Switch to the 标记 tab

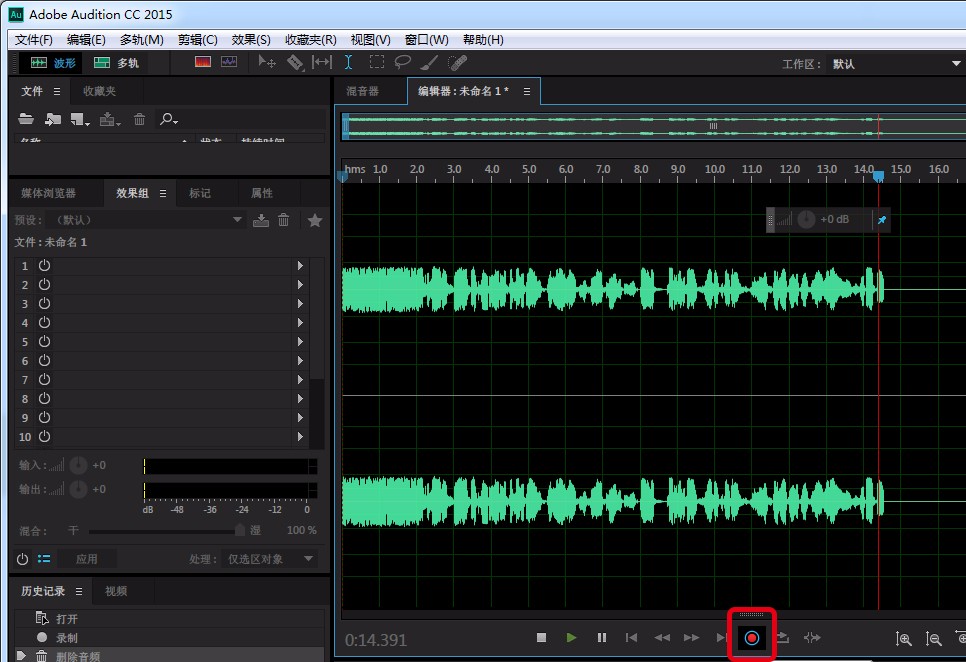(x=200, y=193)
